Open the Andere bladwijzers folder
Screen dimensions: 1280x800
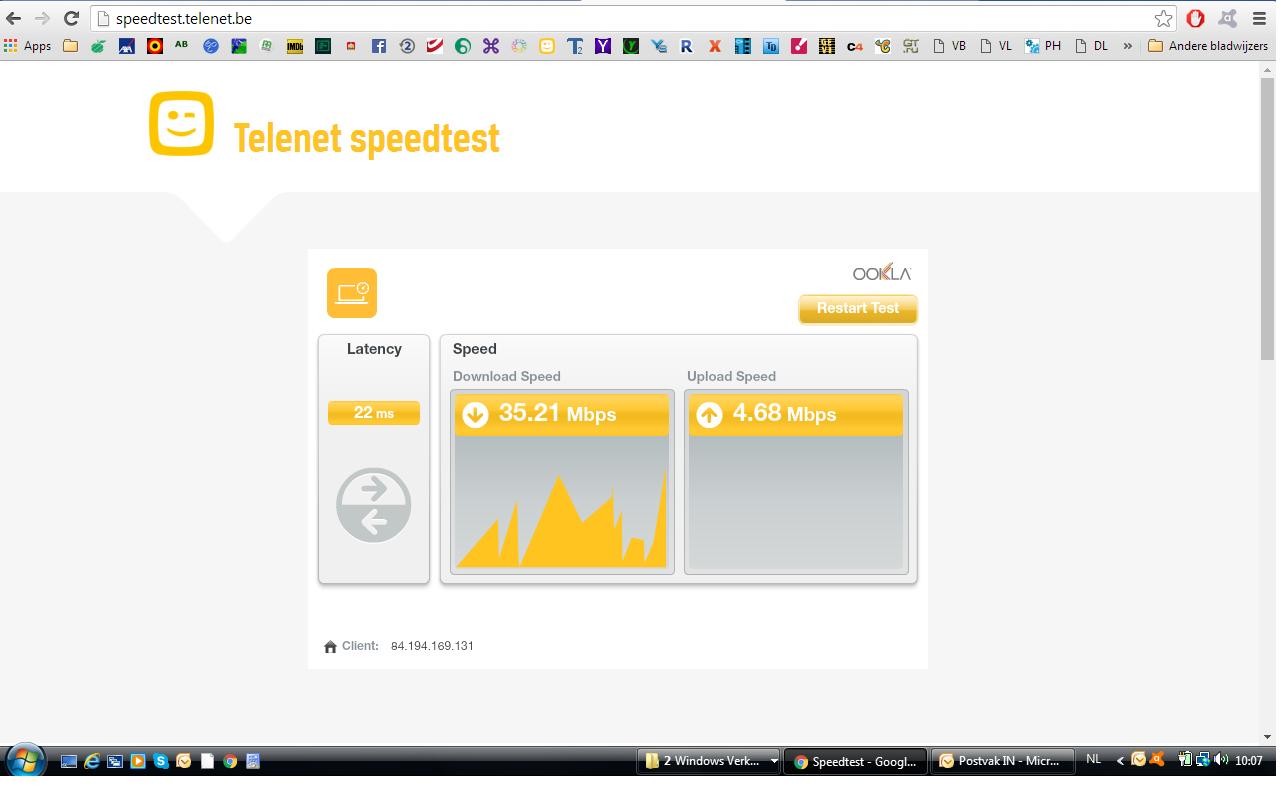[1208, 46]
